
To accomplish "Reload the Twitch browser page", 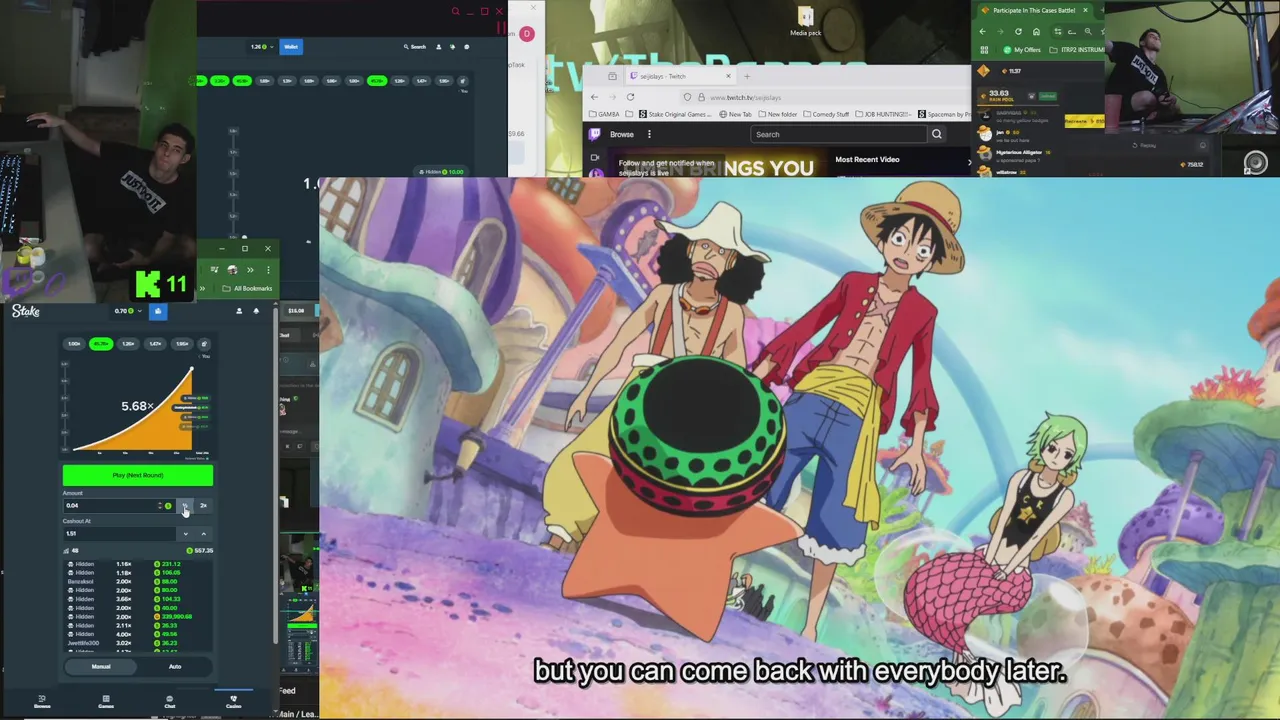I will coord(630,97).
